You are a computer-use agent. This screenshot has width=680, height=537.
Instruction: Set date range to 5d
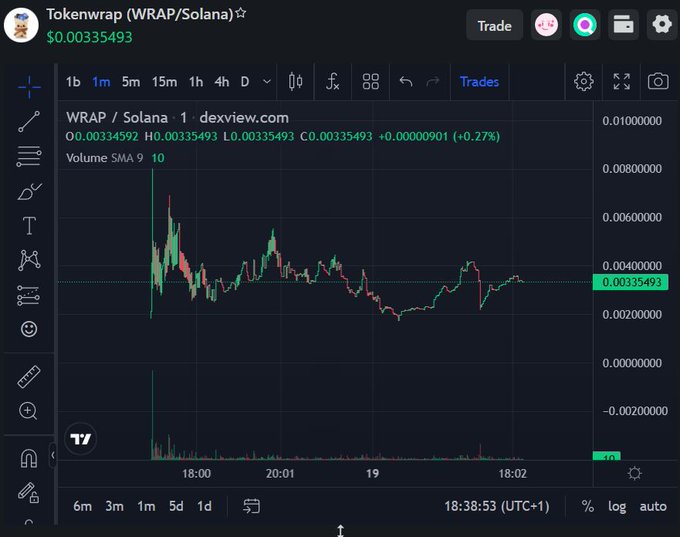[176, 506]
